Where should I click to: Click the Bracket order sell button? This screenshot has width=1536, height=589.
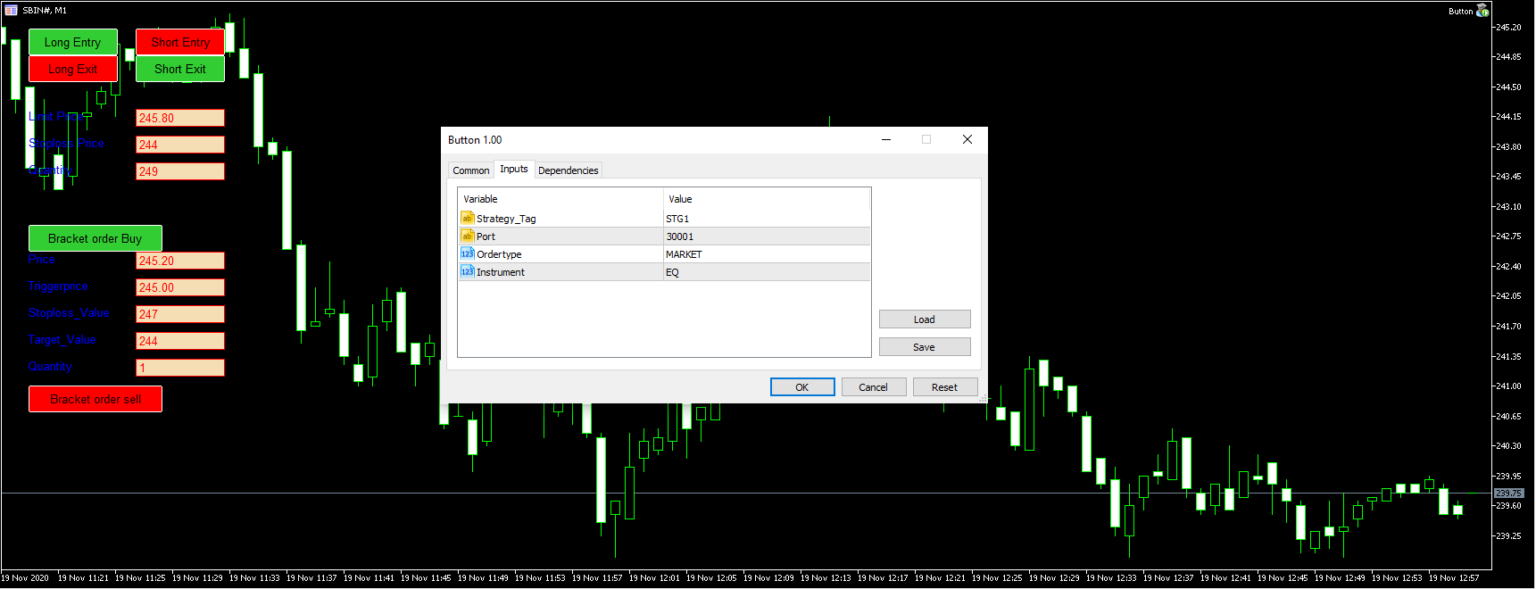tap(95, 398)
